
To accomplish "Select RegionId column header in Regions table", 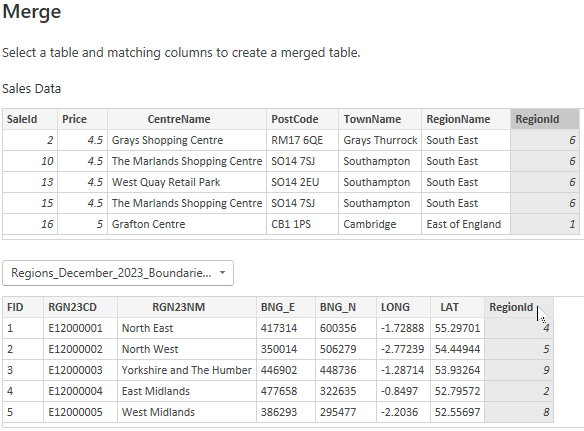I will click(x=519, y=307).
